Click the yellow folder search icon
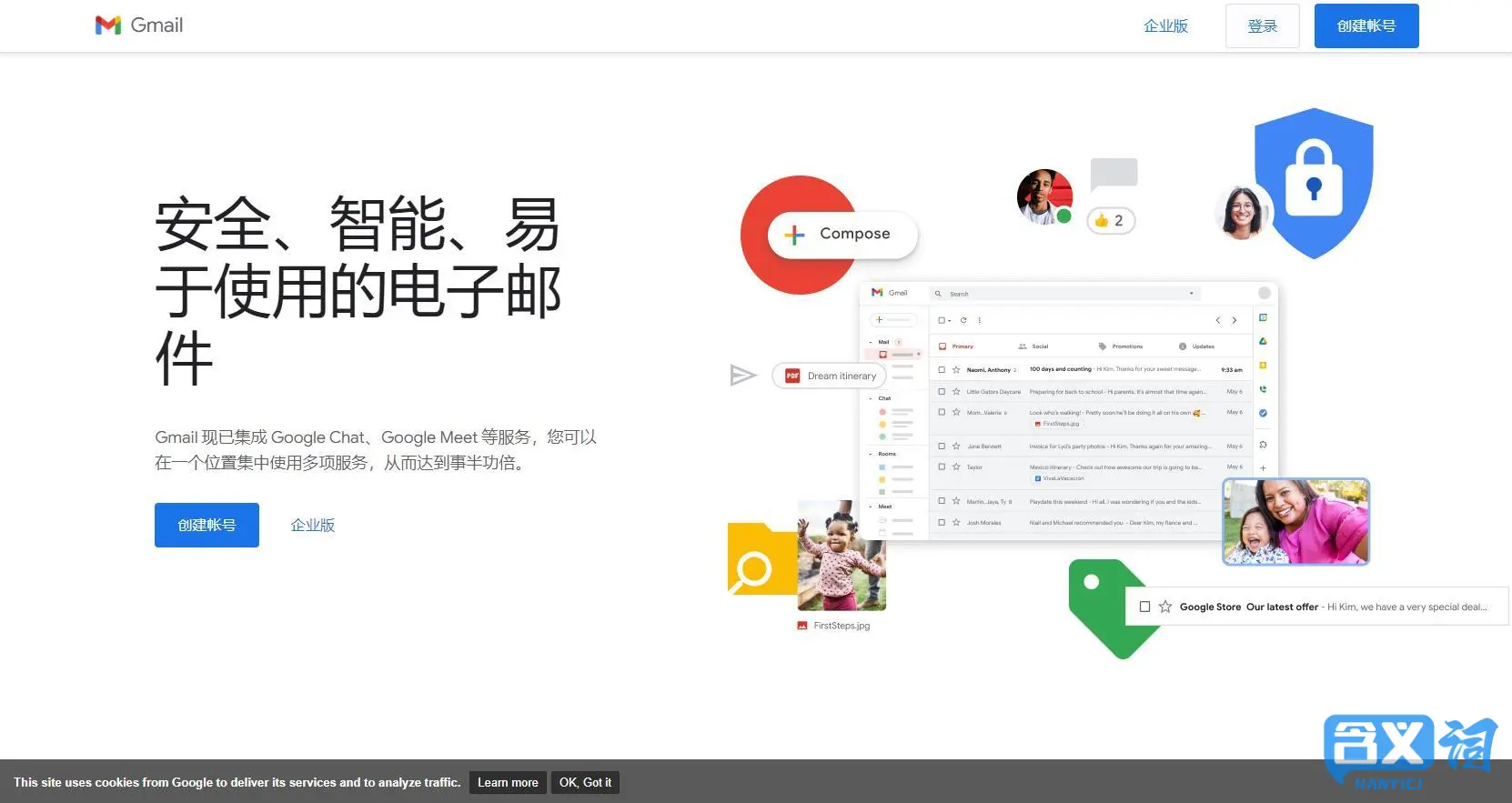Viewport: 1512px width, 803px height. [x=761, y=559]
